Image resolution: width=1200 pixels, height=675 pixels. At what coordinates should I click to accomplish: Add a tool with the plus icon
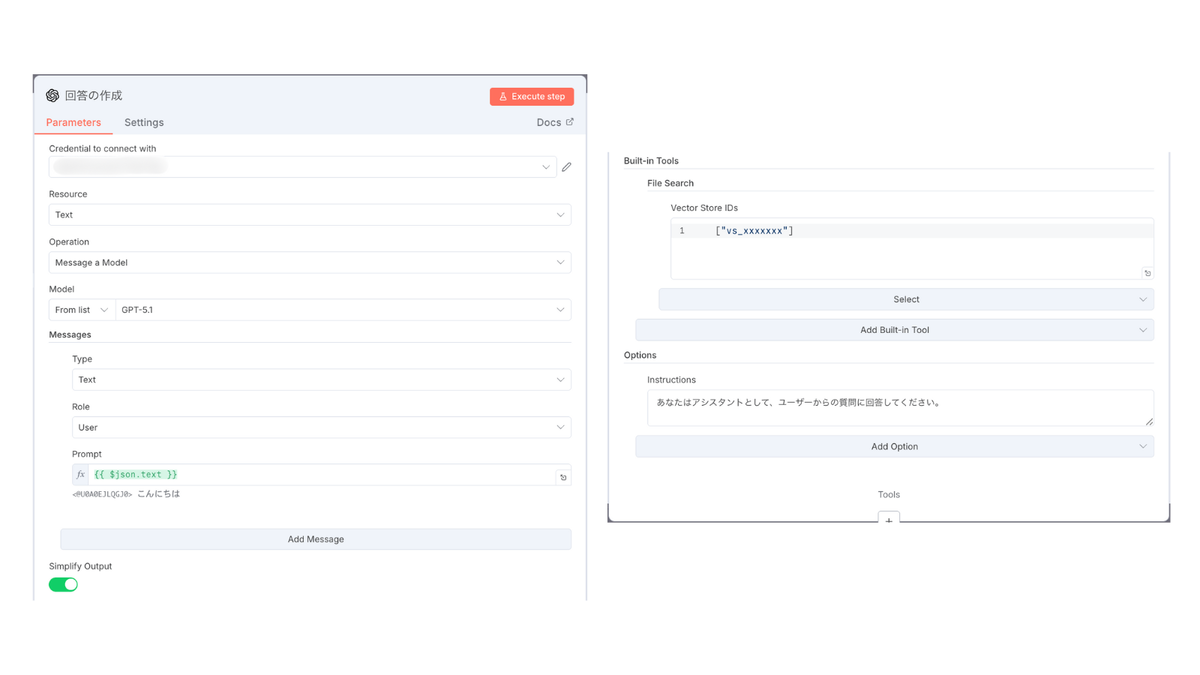889,520
